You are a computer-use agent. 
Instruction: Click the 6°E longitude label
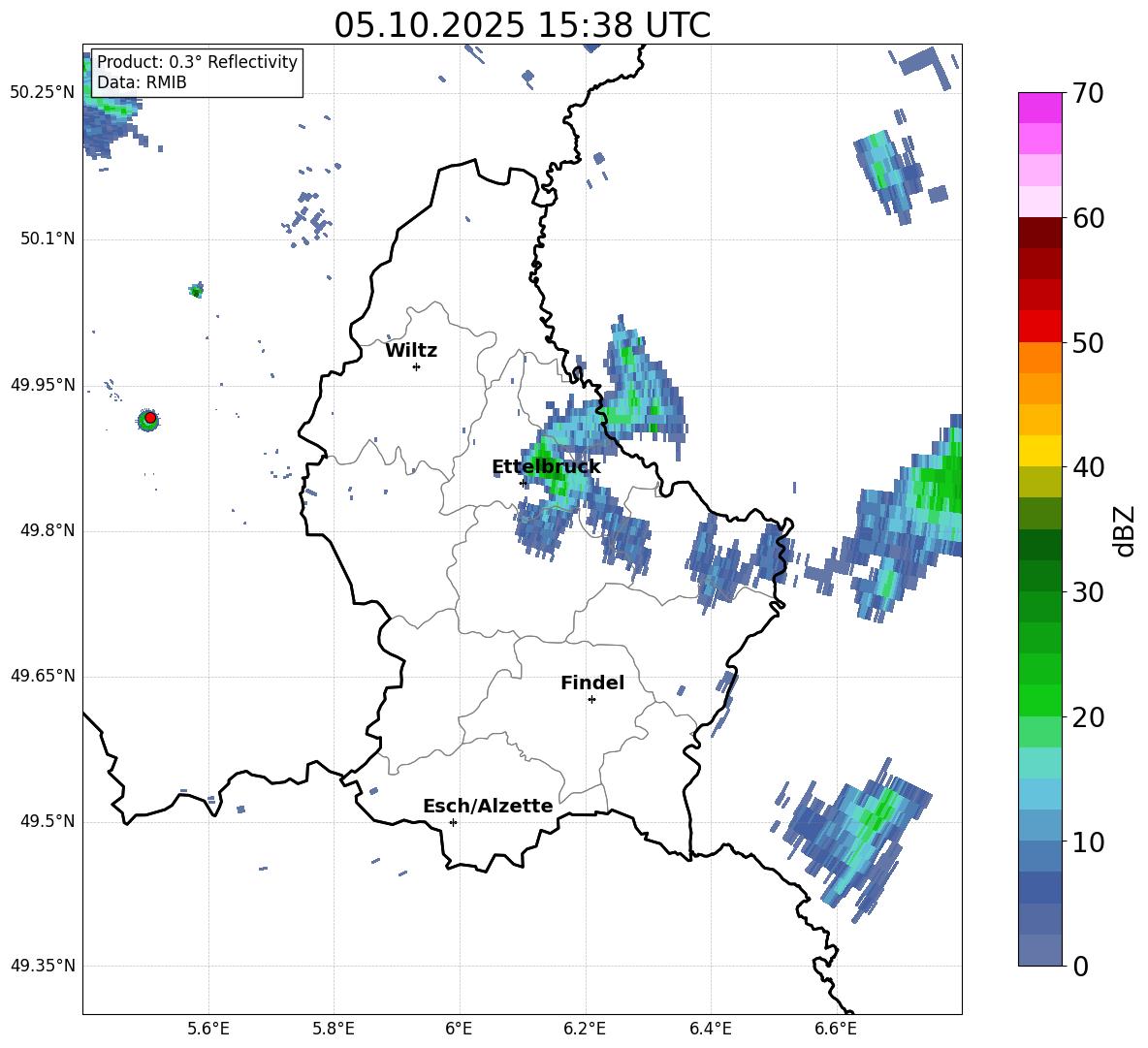pyautogui.click(x=459, y=1029)
